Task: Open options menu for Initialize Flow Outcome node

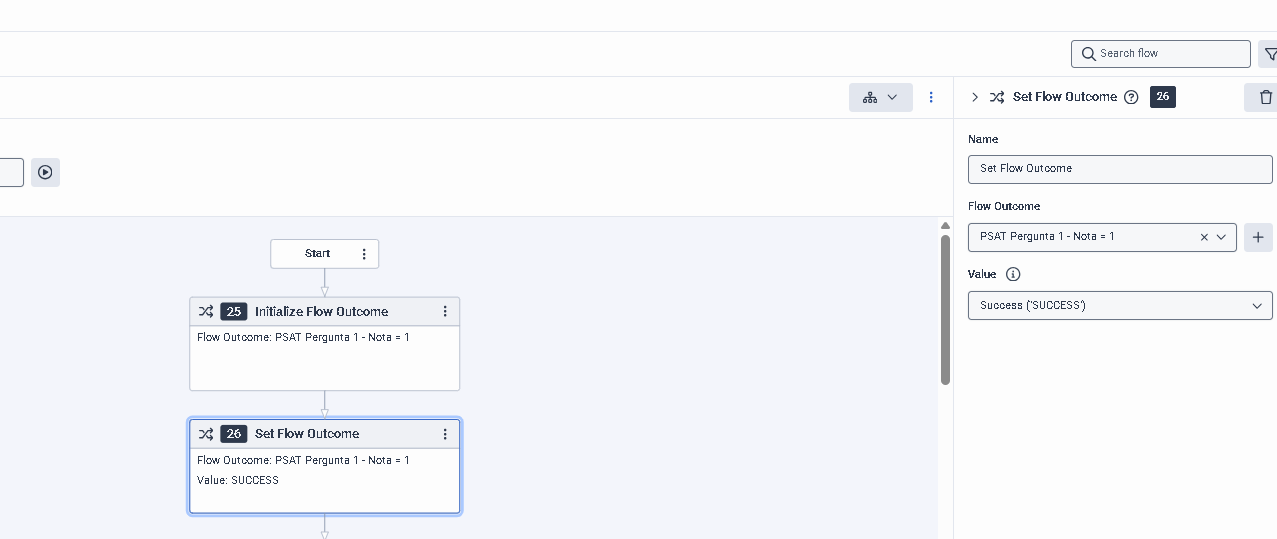Action: click(x=445, y=311)
